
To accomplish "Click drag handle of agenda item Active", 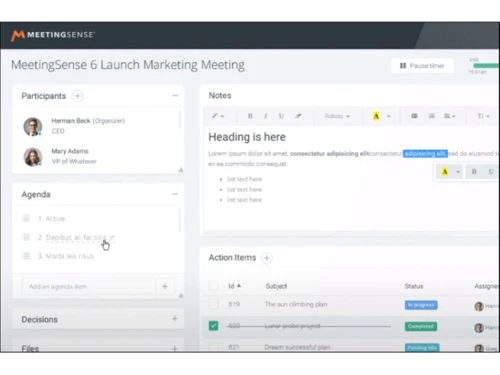I will click(x=26, y=218).
